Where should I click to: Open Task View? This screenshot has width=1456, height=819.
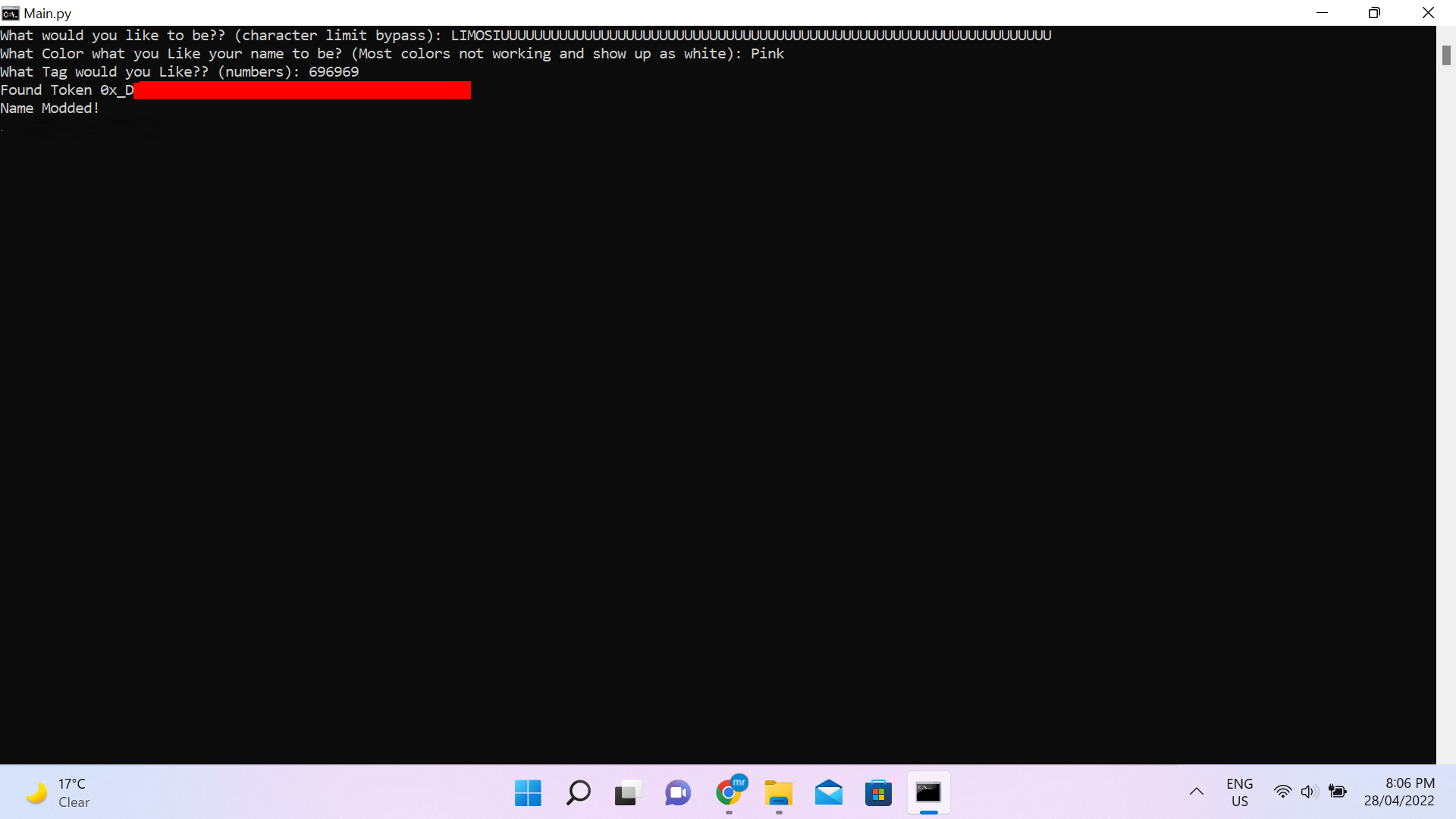628,792
